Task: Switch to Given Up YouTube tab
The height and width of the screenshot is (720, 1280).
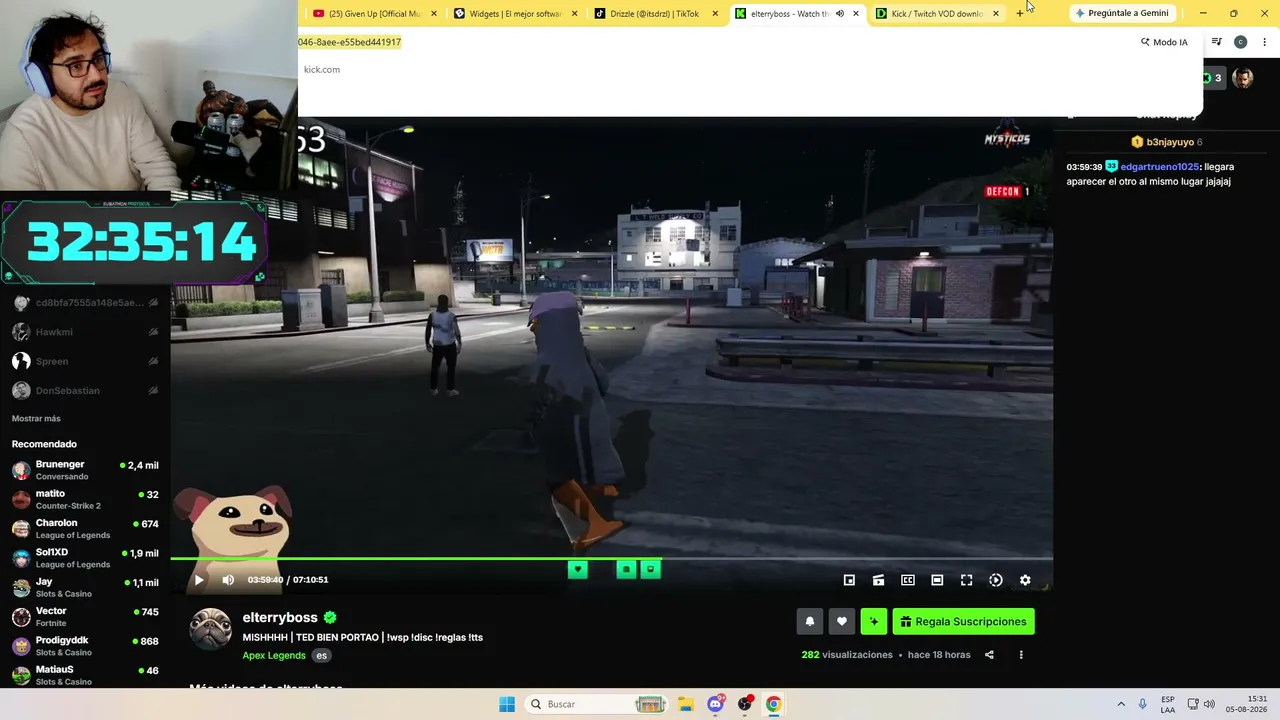Action: tap(375, 14)
